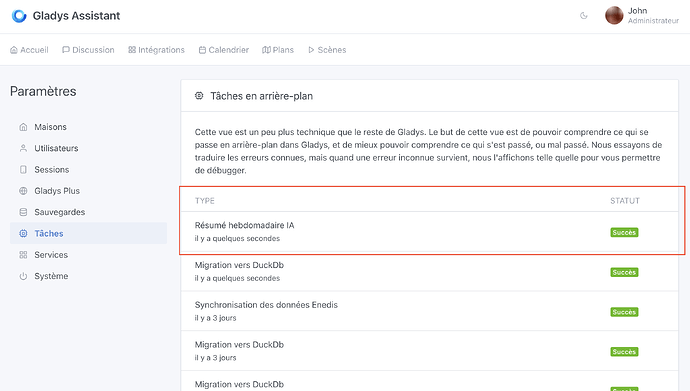Open Utilisateurs settings

88,148
